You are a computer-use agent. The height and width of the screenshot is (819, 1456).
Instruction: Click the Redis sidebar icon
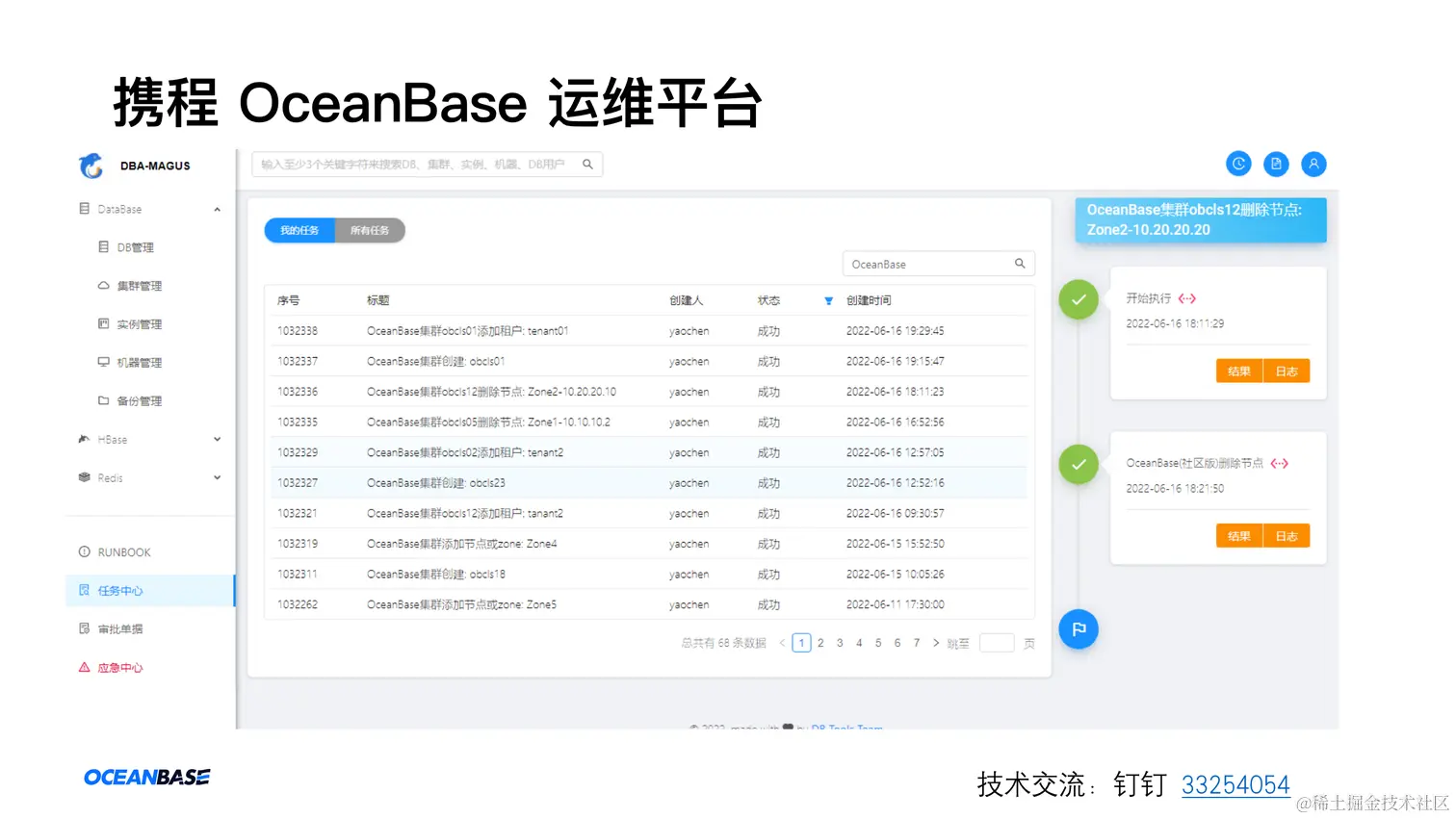85,477
